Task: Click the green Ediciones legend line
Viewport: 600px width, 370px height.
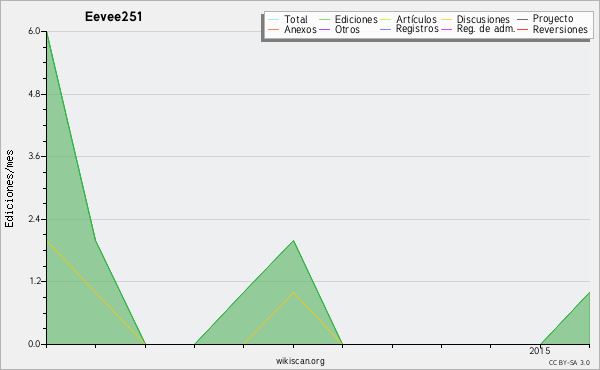Action: pyautogui.click(x=324, y=20)
